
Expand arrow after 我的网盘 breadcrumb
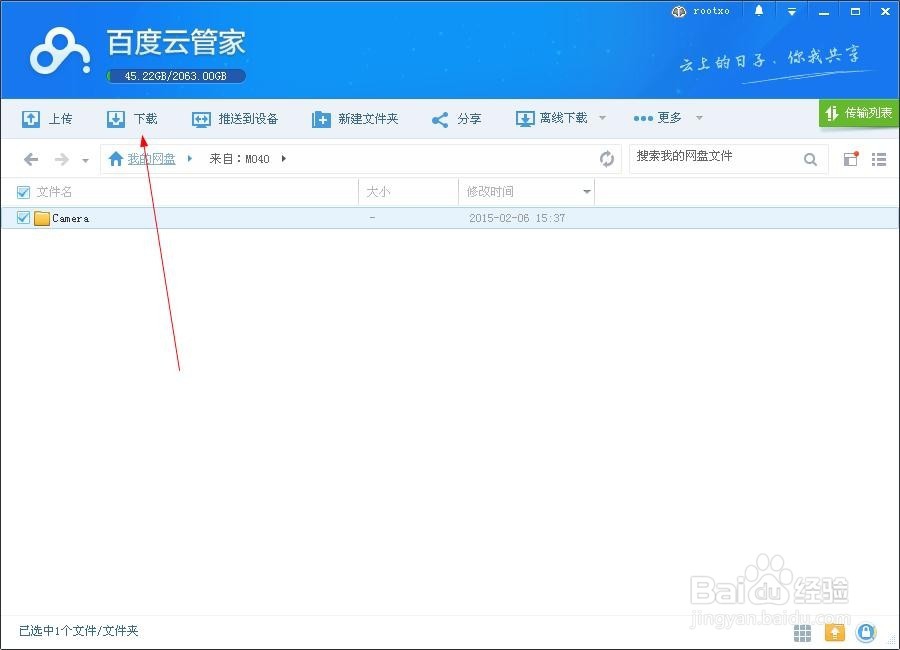pyautogui.click(x=189, y=158)
